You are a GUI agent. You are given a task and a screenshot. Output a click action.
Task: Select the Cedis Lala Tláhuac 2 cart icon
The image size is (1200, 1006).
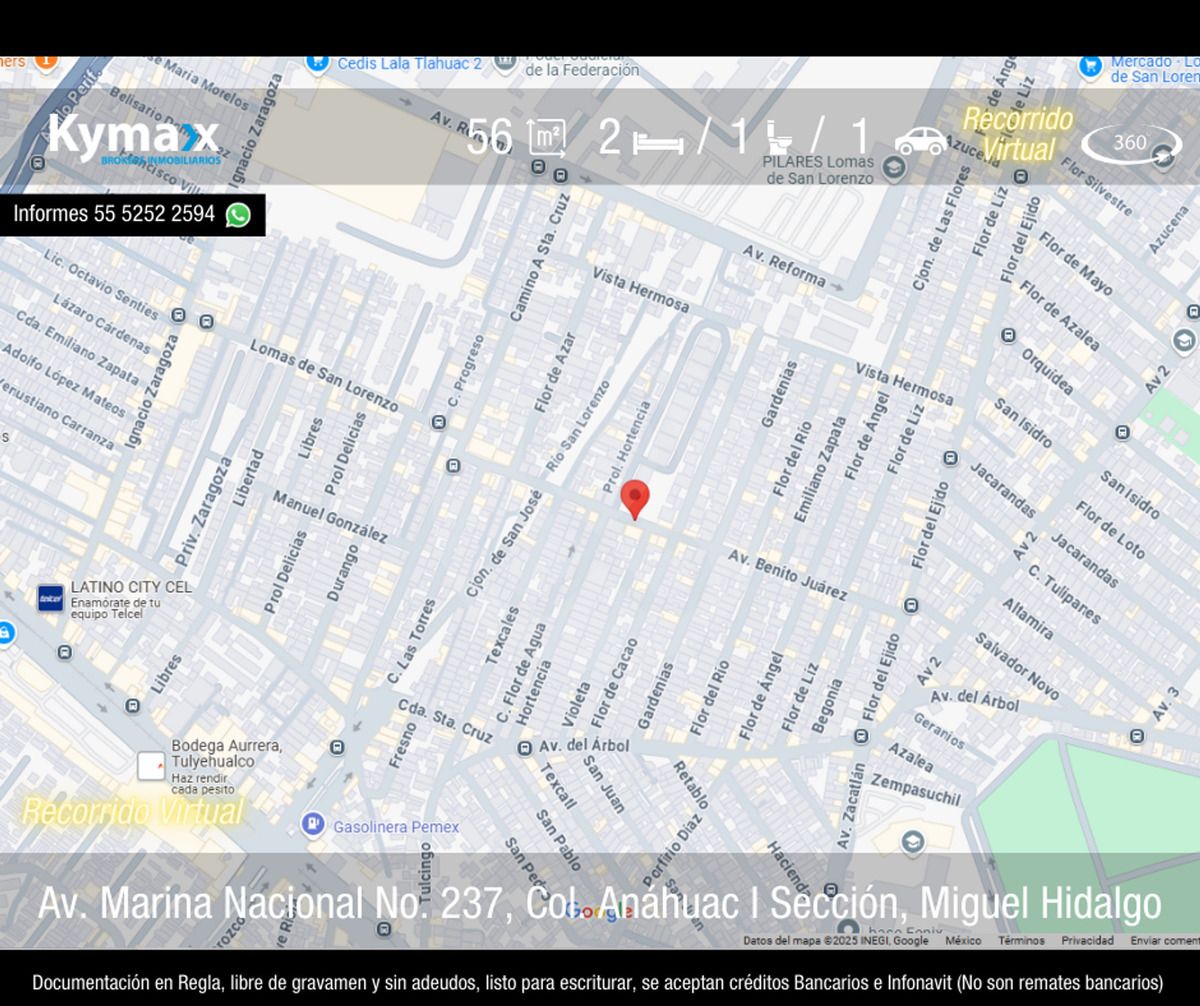point(317,62)
